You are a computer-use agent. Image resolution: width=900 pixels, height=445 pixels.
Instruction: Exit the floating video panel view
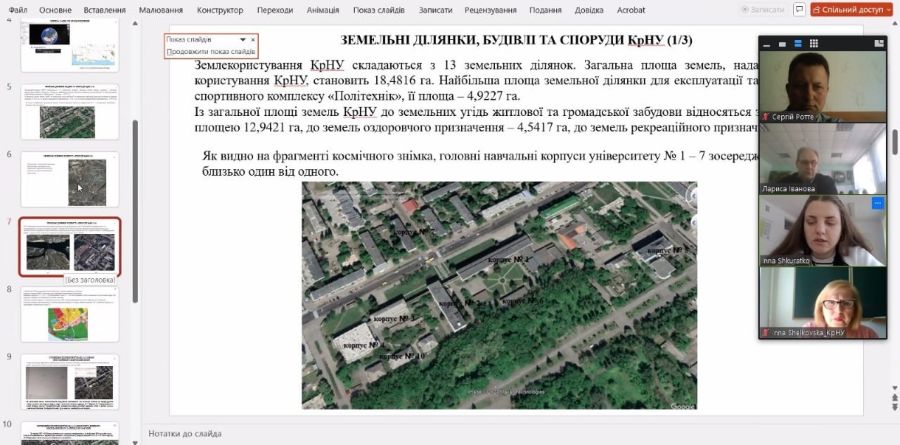[879, 44]
